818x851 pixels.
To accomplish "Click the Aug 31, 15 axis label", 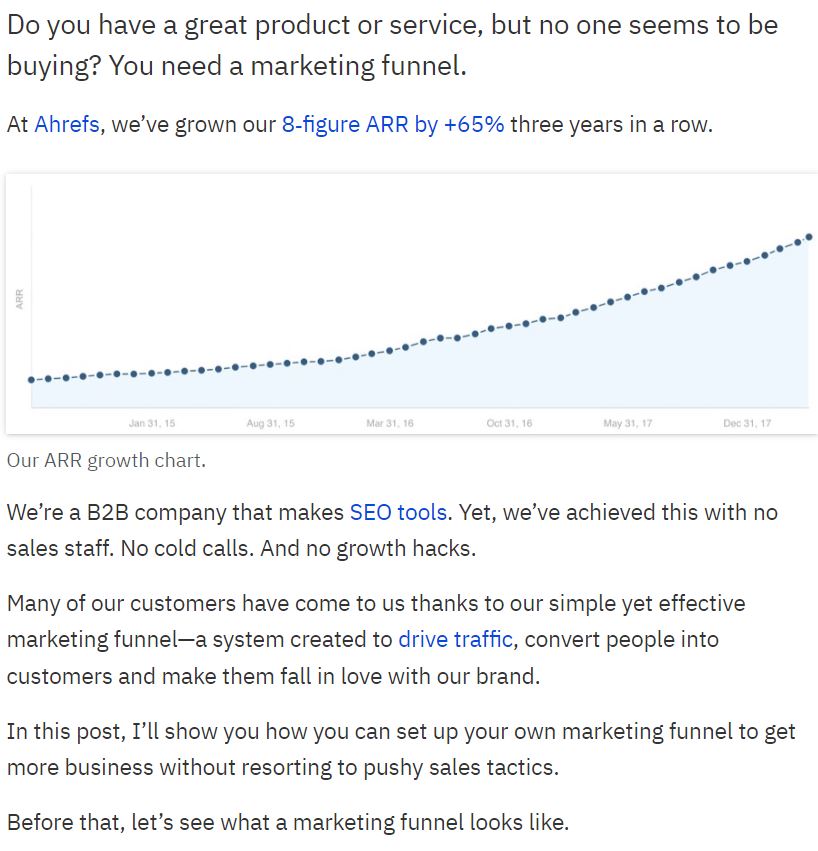I will (270, 423).
